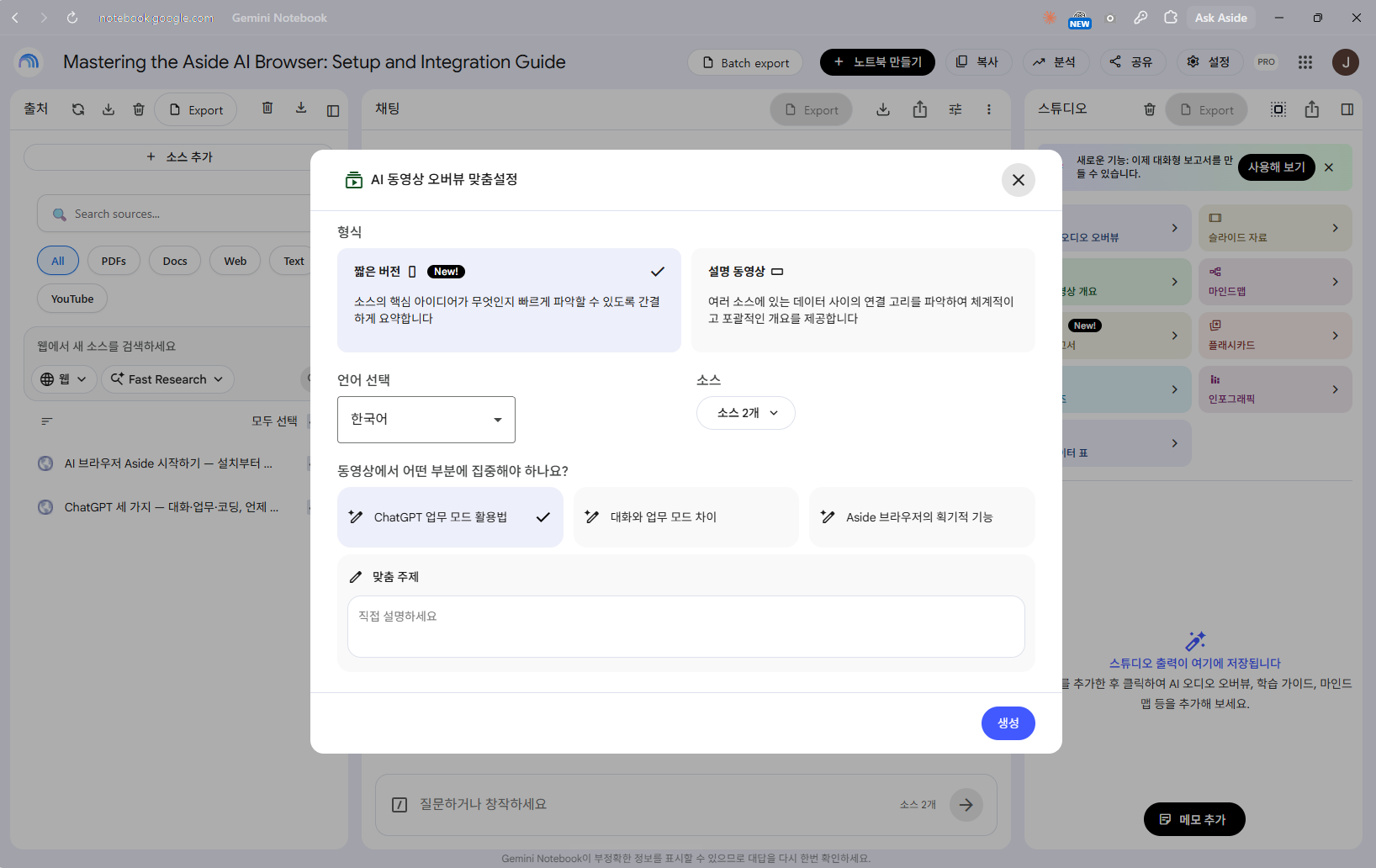Open chat panel tune settings icon
Image resolution: width=1376 pixels, height=868 pixels.
click(955, 109)
